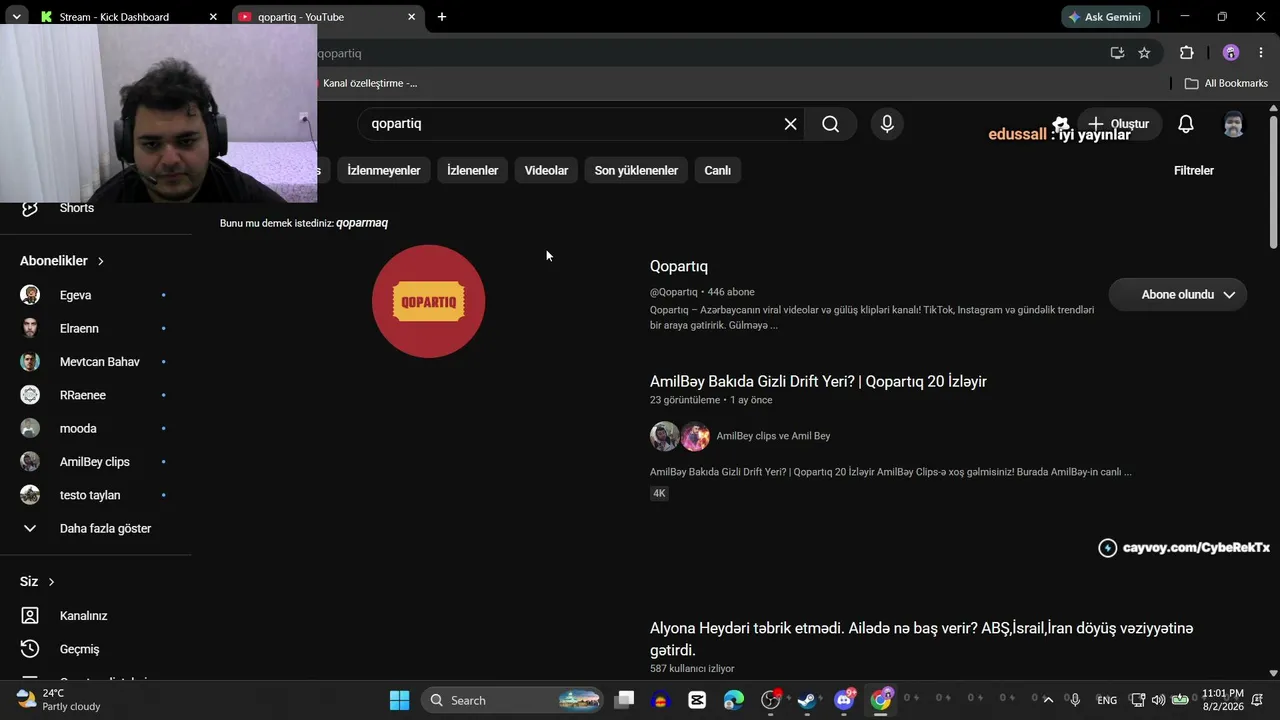The image size is (1280, 720).
Task: Select the İzlenenler filter chip
Action: [472, 171]
